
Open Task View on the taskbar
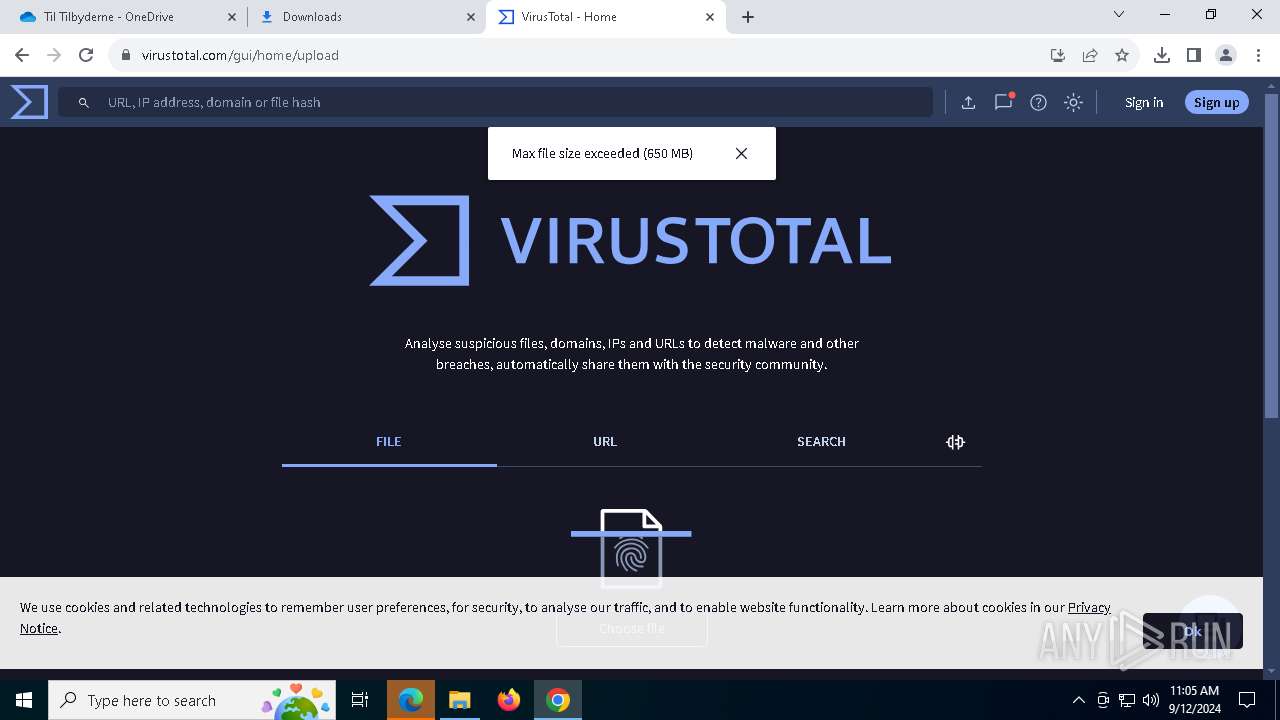pos(360,700)
